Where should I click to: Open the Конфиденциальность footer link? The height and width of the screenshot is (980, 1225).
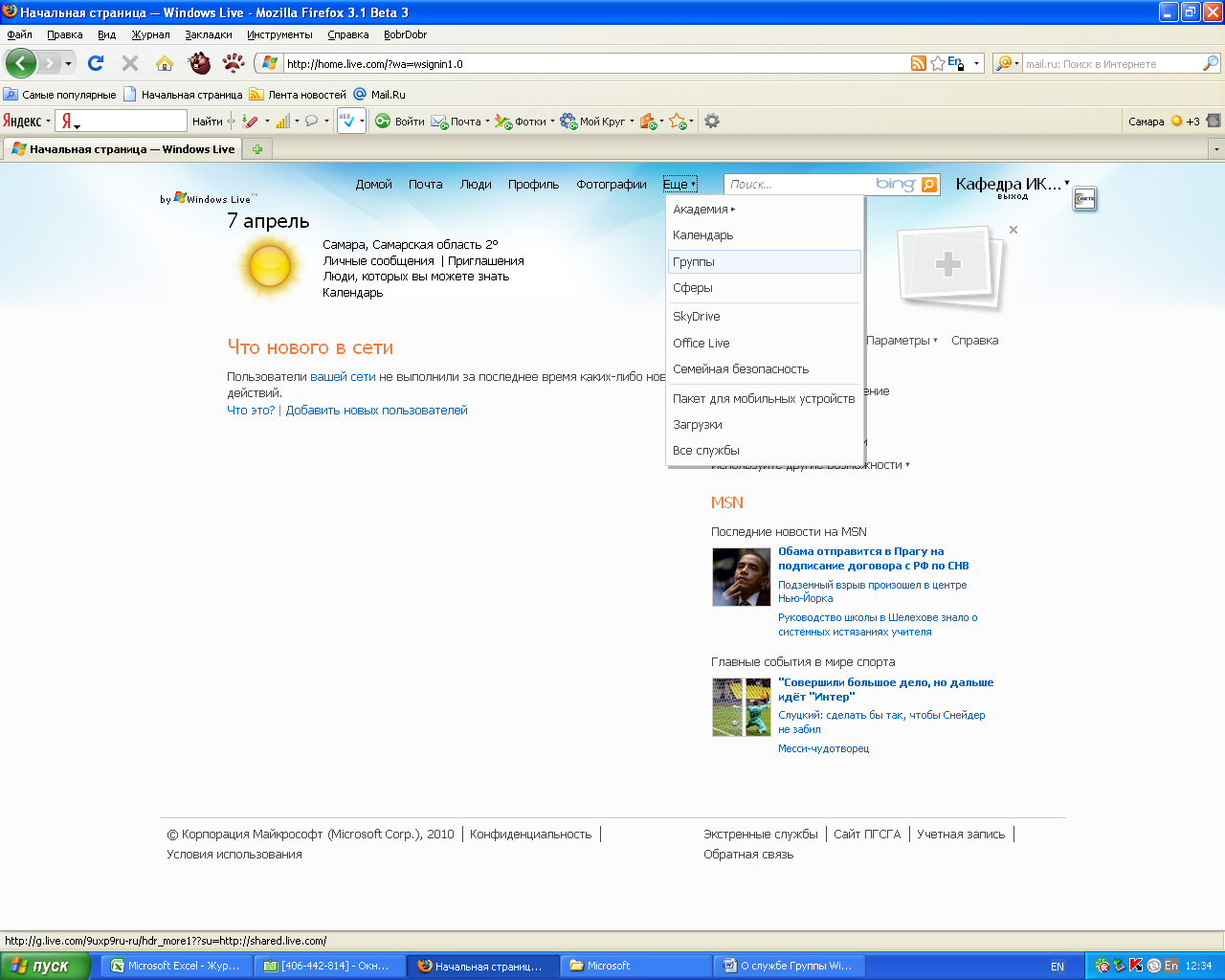(530, 835)
